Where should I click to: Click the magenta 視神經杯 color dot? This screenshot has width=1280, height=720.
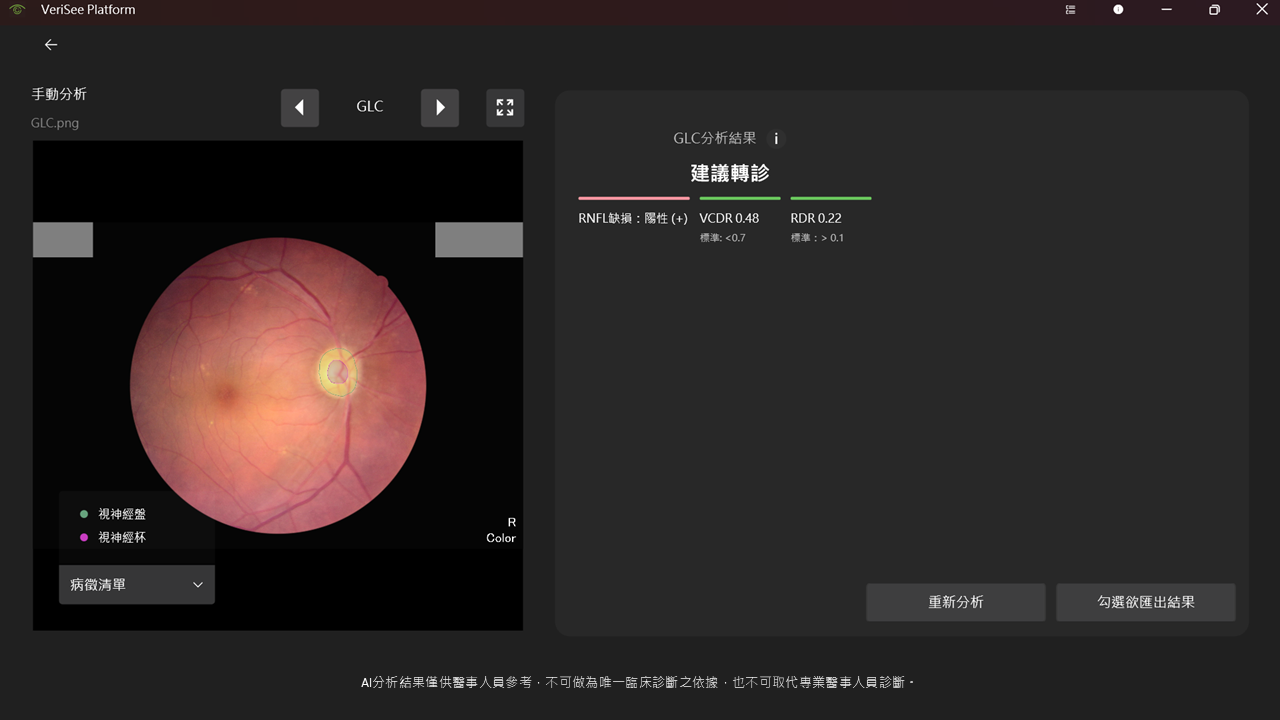tap(84, 538)
